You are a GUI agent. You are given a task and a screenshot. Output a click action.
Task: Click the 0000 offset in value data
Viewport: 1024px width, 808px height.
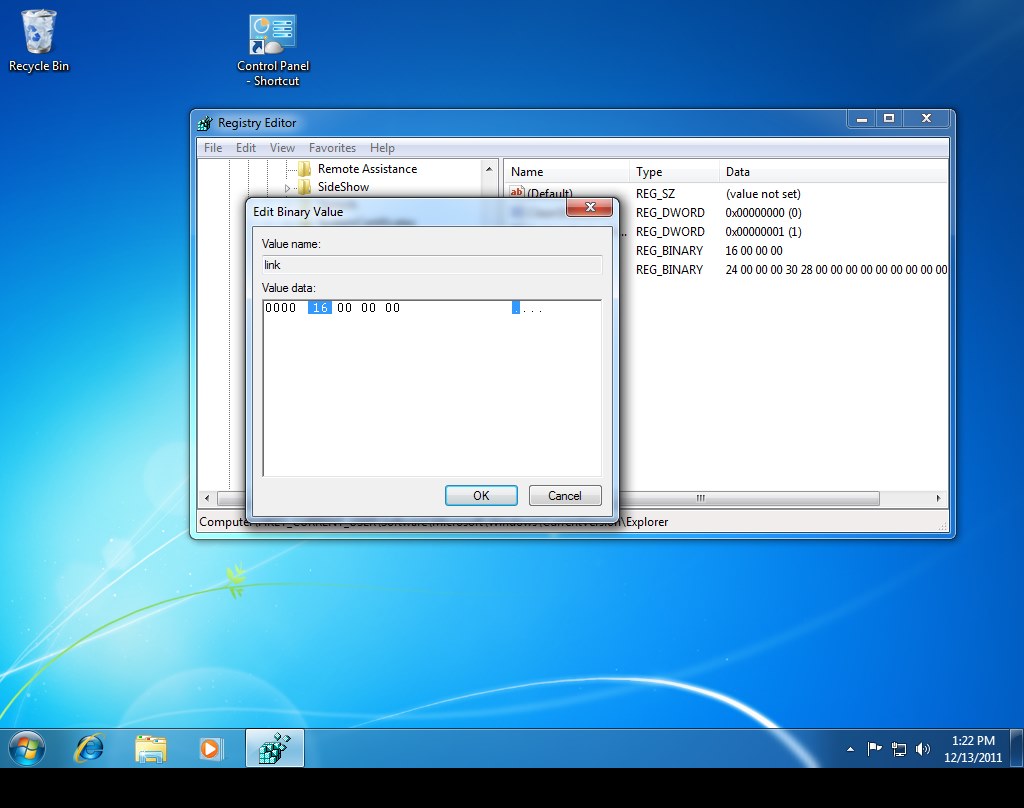point(281,308)
